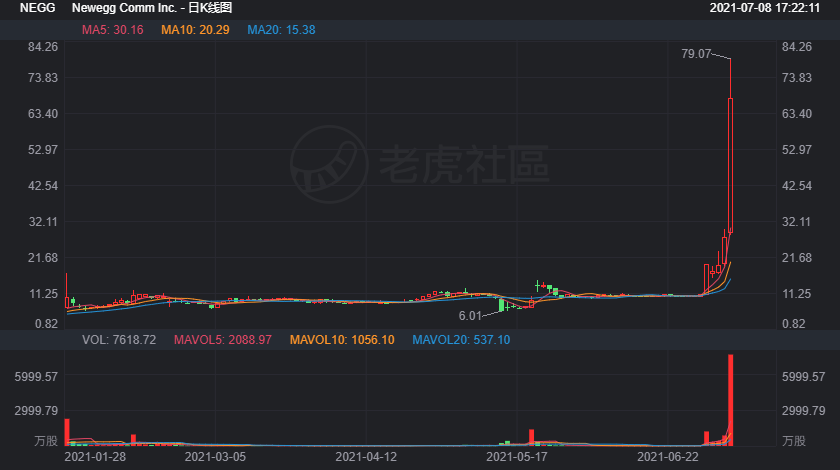Select the MA20: 15.38 indicator label
The image size is (840, 470).
281,30
